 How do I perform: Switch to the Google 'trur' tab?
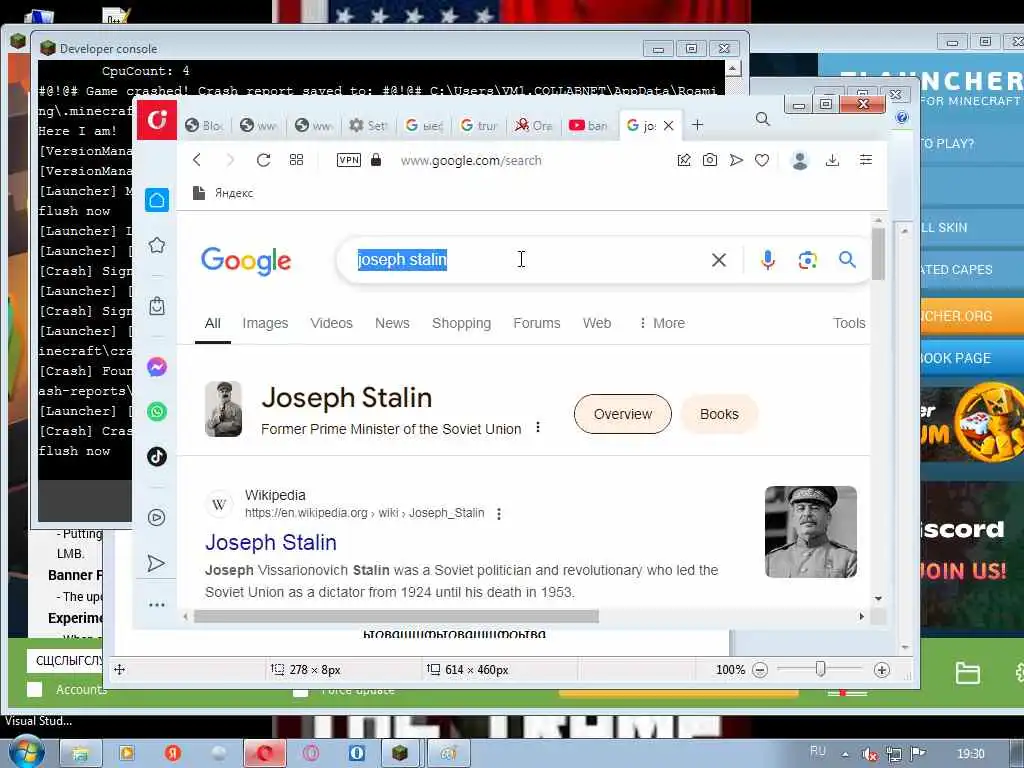479,125
